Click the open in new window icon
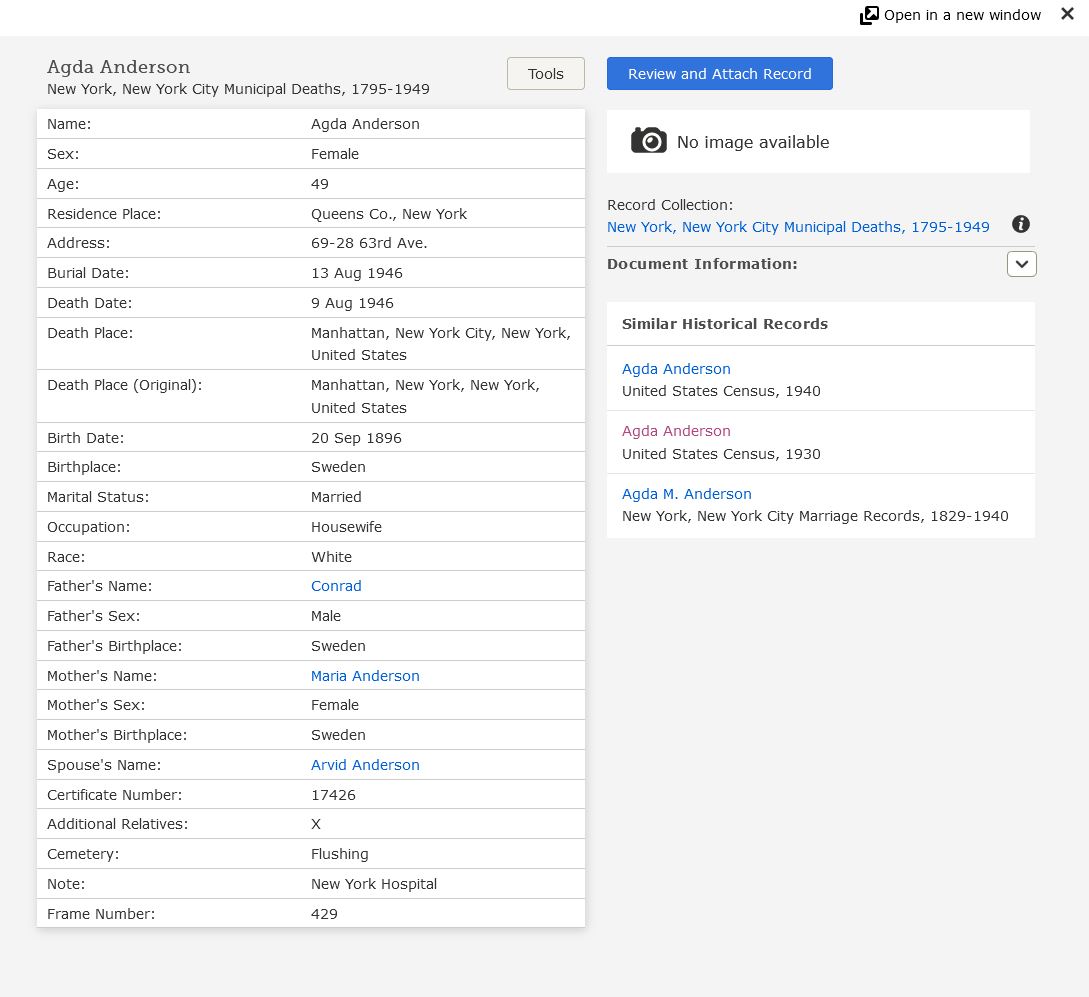 click(x=869, y=15)
